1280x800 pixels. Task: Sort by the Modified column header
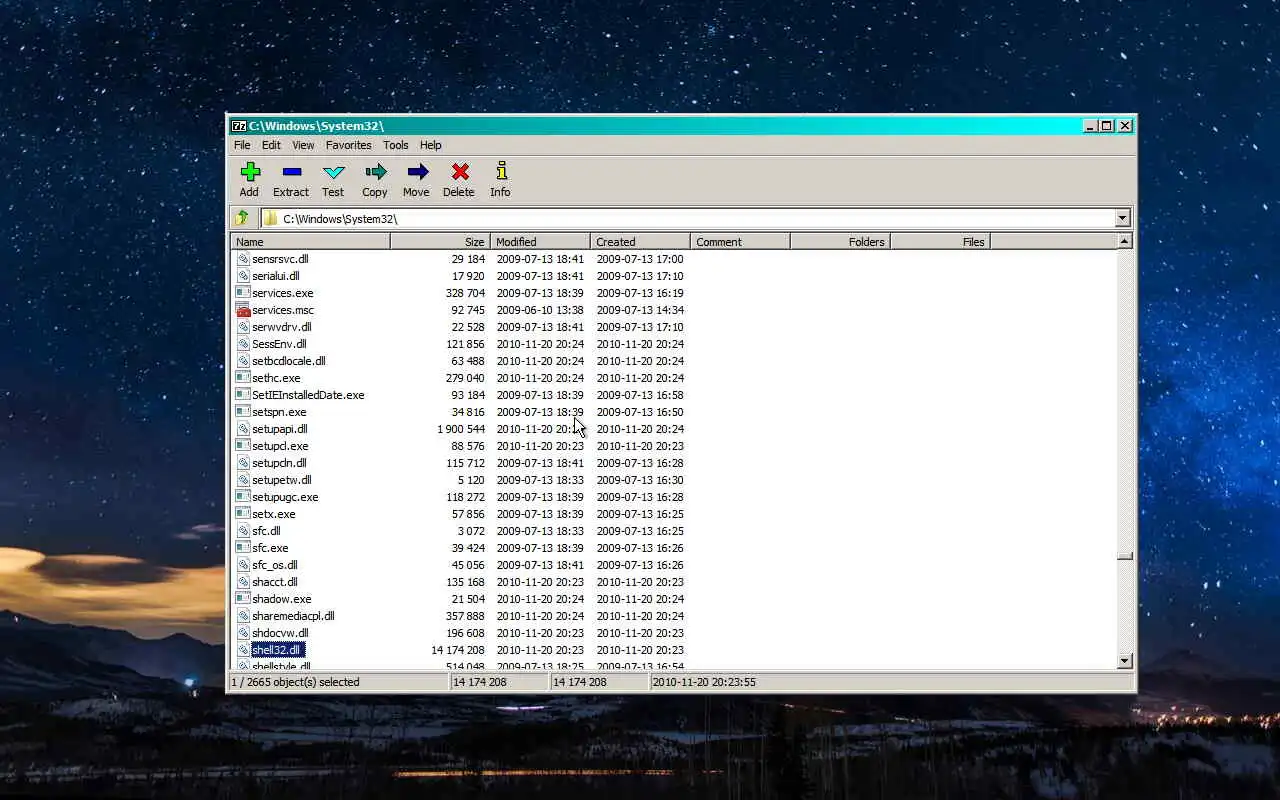[540, 241]
